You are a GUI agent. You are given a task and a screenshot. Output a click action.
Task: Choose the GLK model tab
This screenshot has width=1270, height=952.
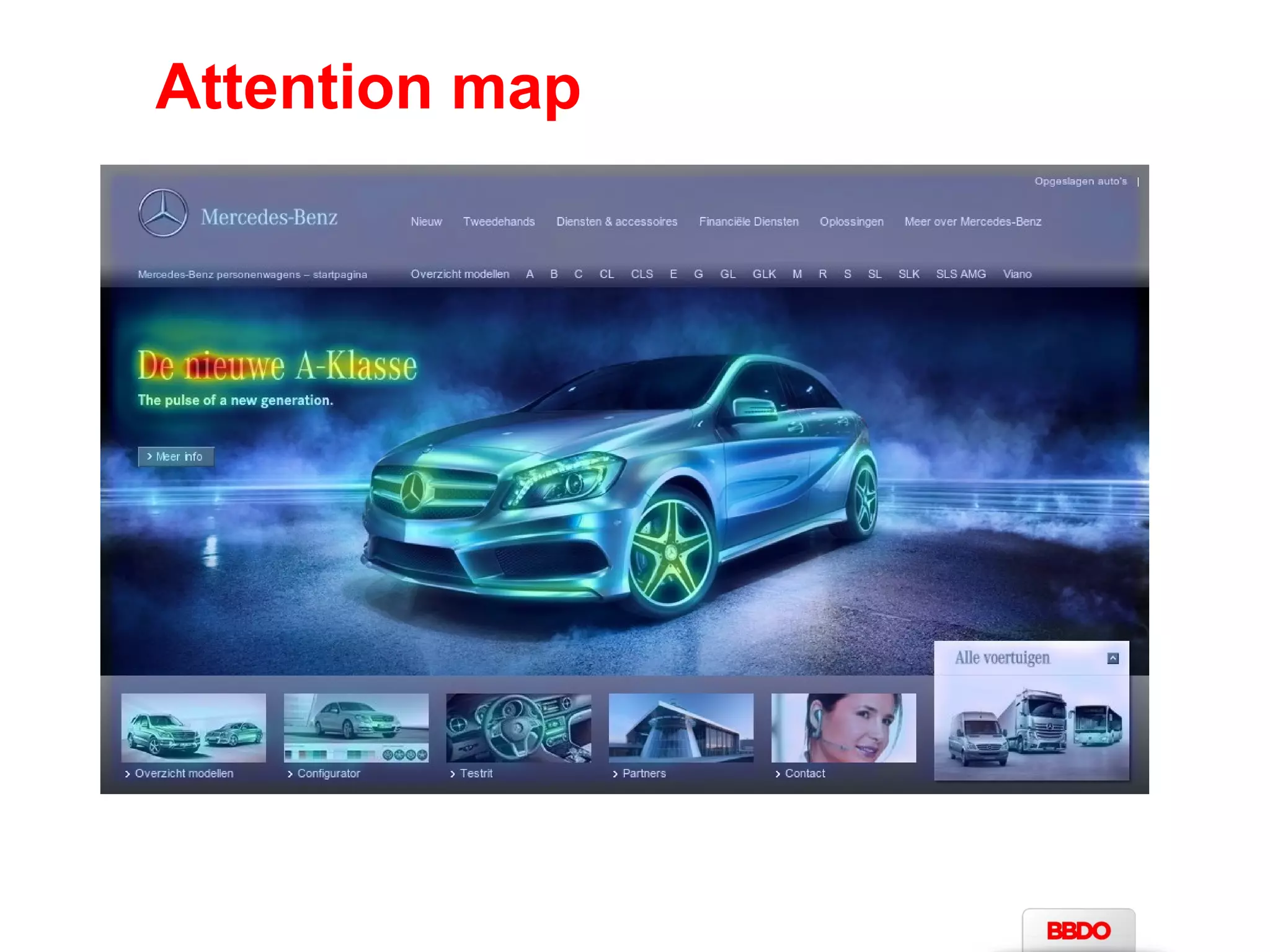pos(764,274)
